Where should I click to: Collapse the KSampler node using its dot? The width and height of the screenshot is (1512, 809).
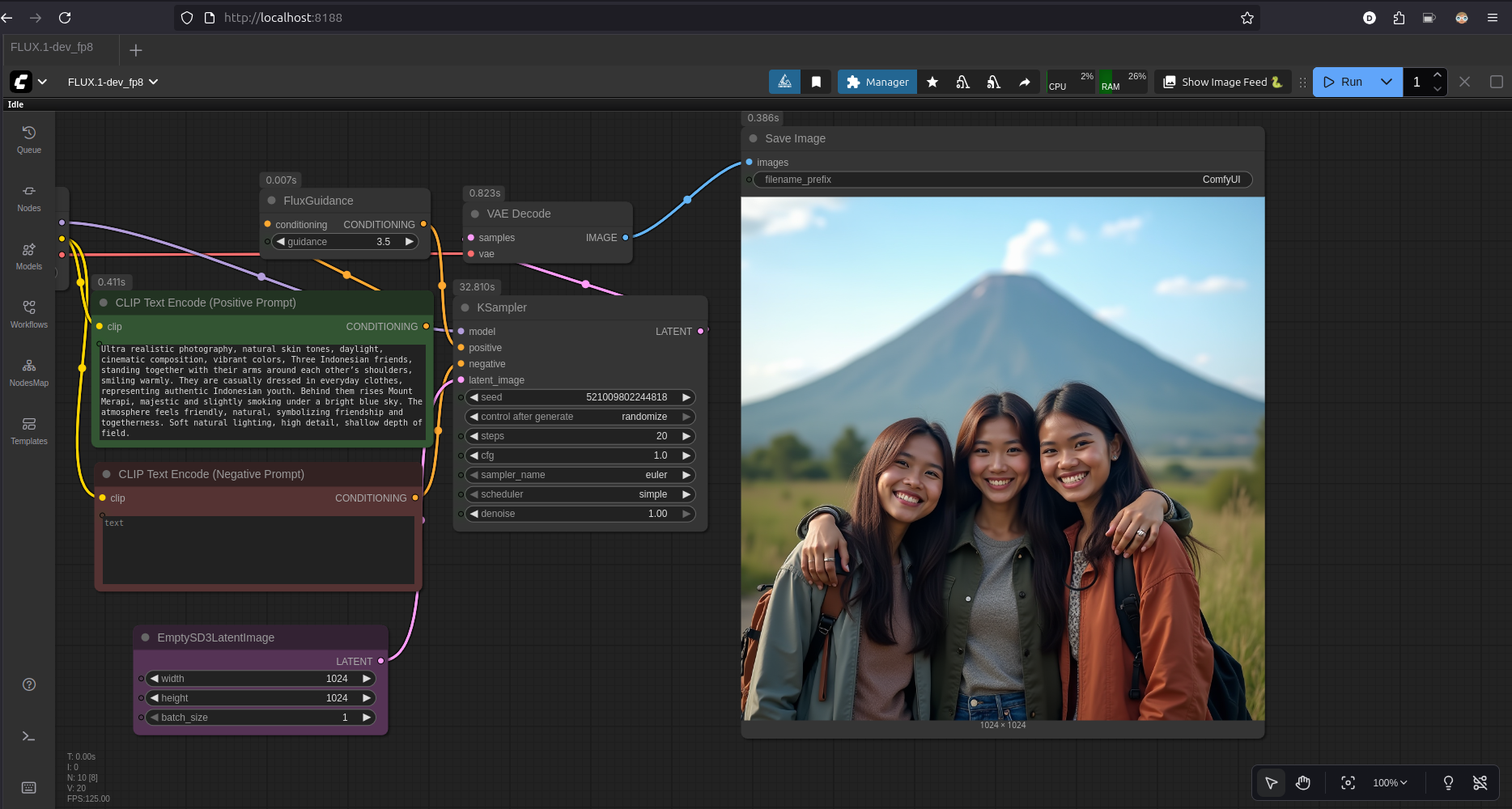(465, 307)
